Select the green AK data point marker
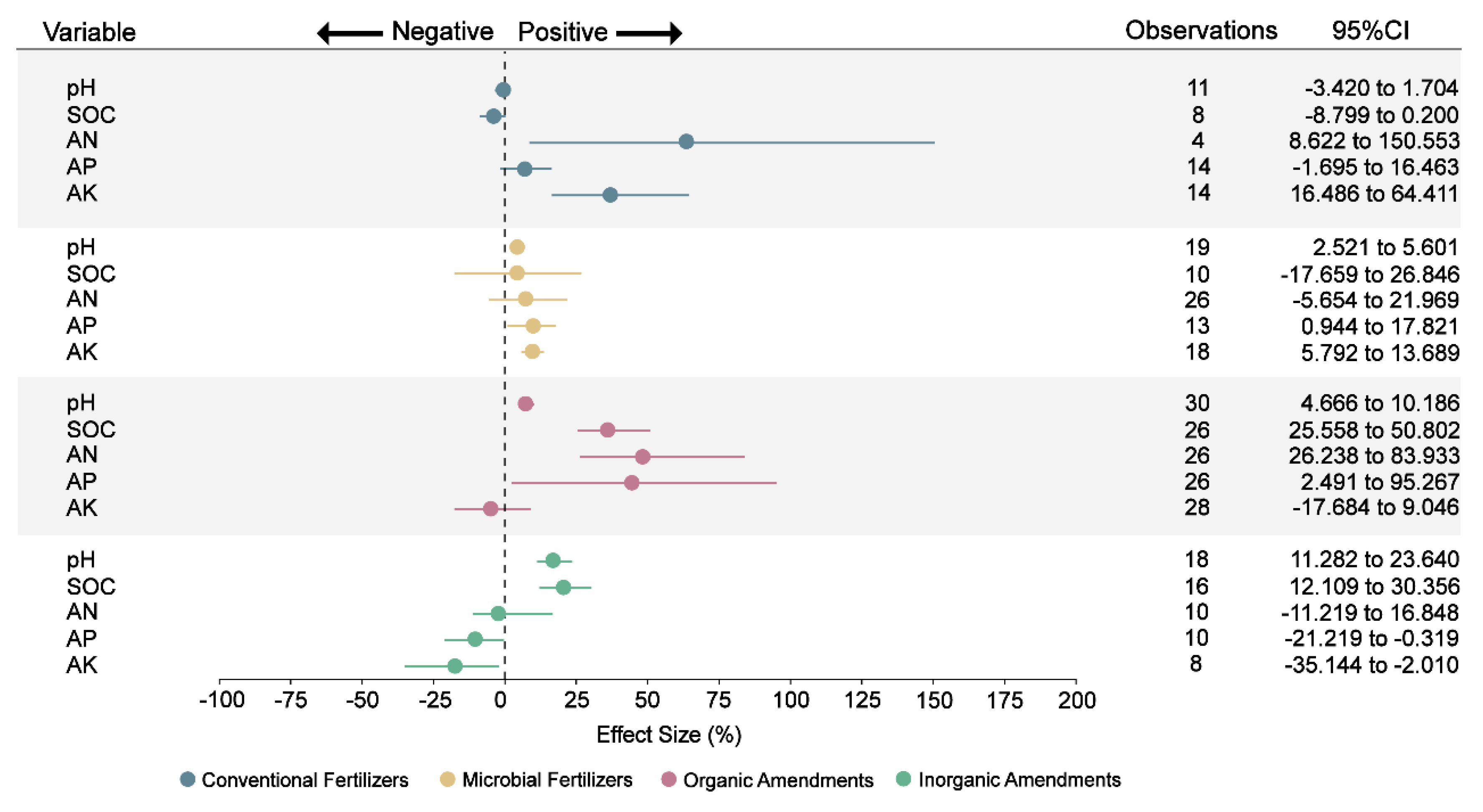The width and height of the screenshot is (1483, 812). [x=455, y=666]
